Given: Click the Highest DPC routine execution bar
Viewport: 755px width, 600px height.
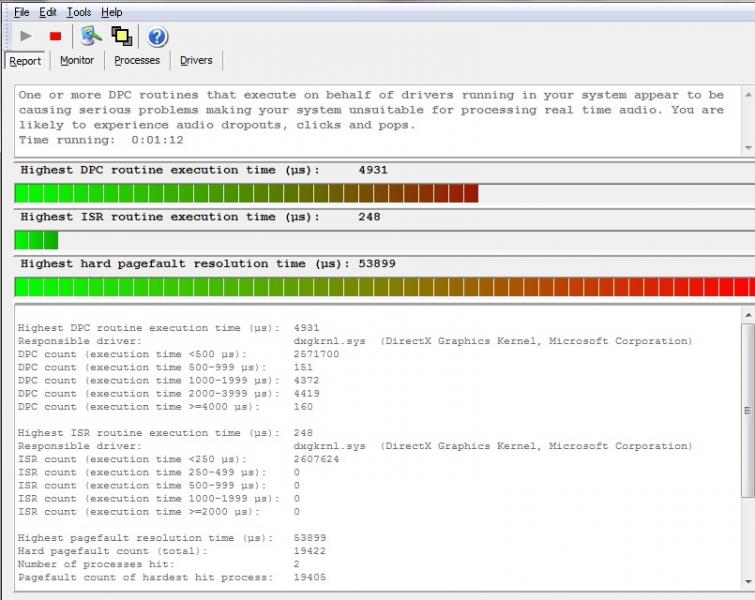Looking at the screenshot, I should 246,193.
